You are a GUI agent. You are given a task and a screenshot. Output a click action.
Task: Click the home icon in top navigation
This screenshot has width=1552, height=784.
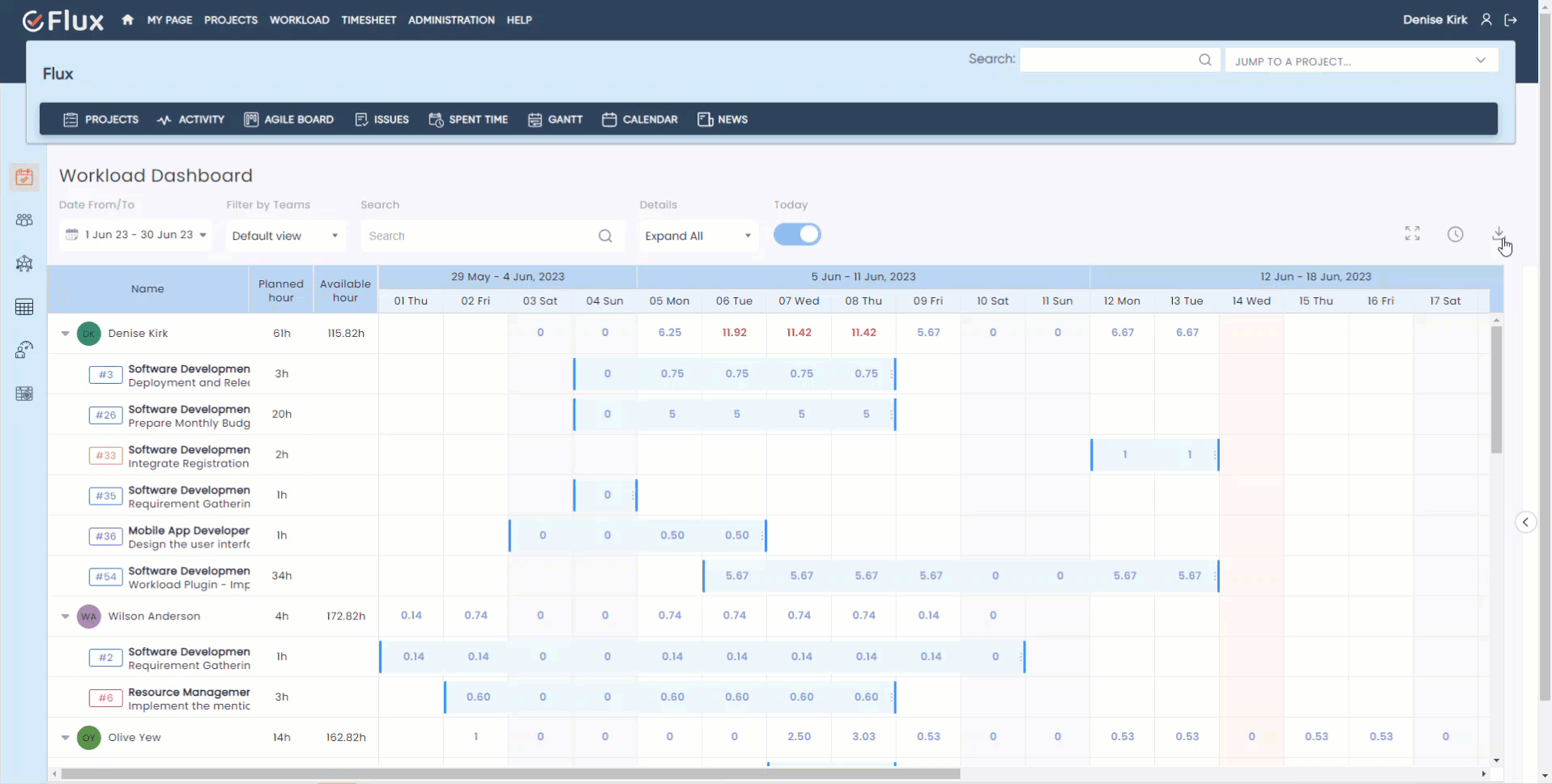point(127,20)
